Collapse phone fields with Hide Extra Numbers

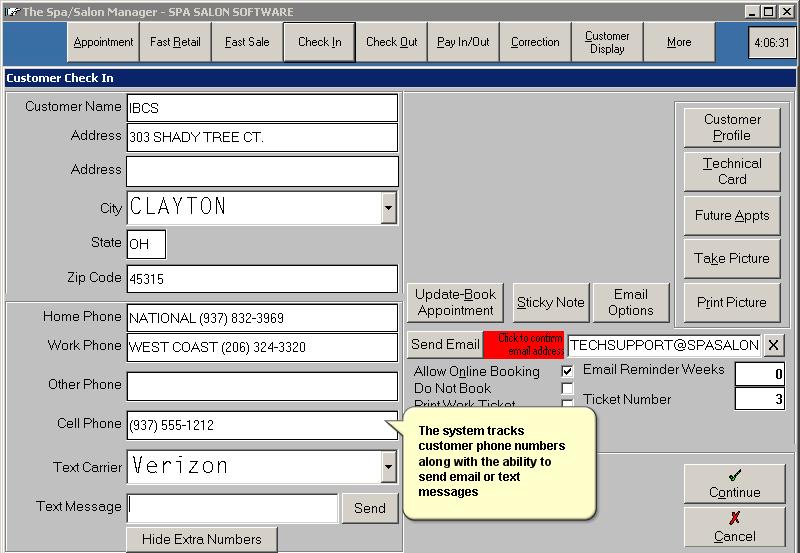201,539
